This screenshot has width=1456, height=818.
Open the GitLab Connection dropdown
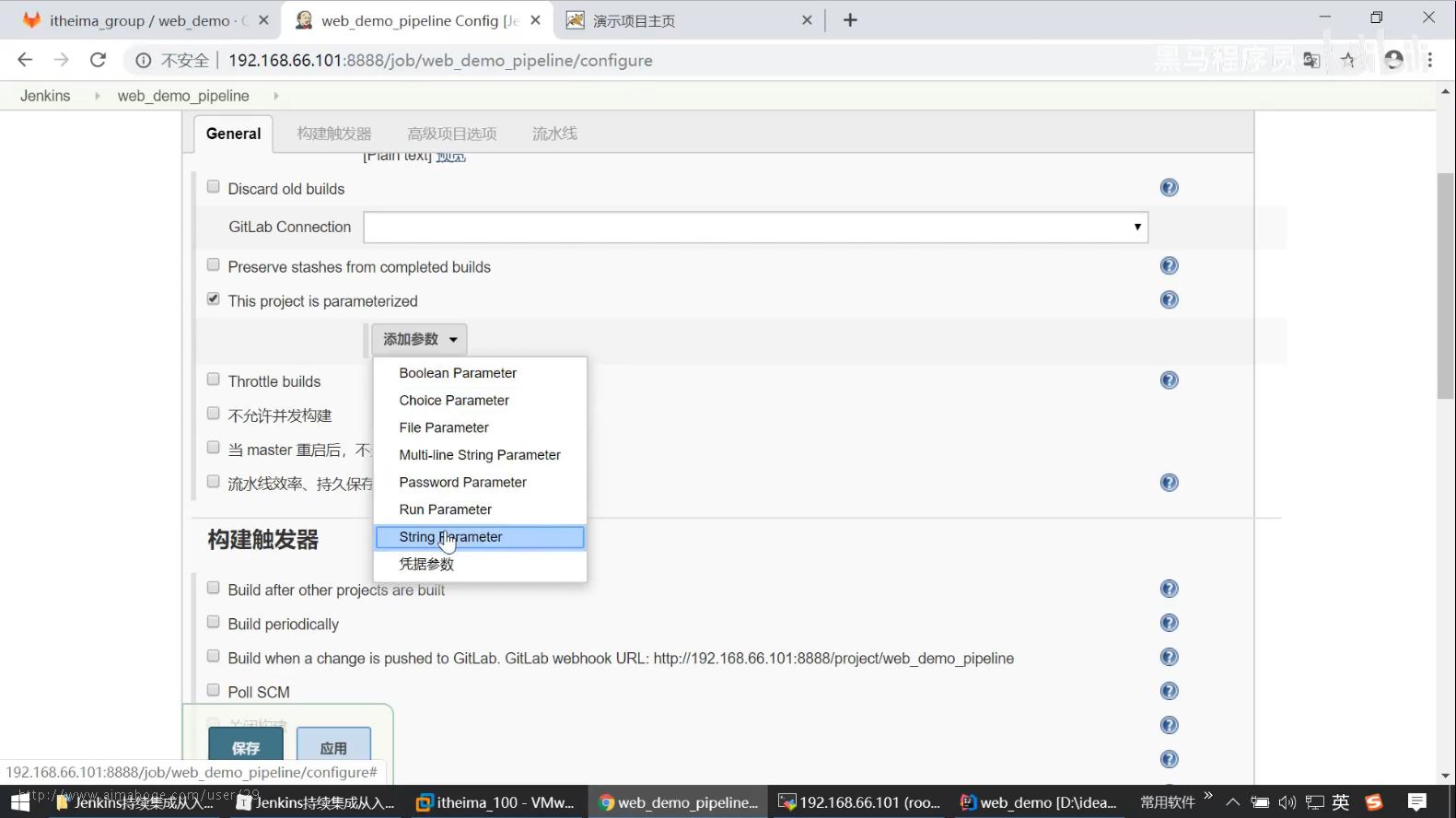[755, 227]
